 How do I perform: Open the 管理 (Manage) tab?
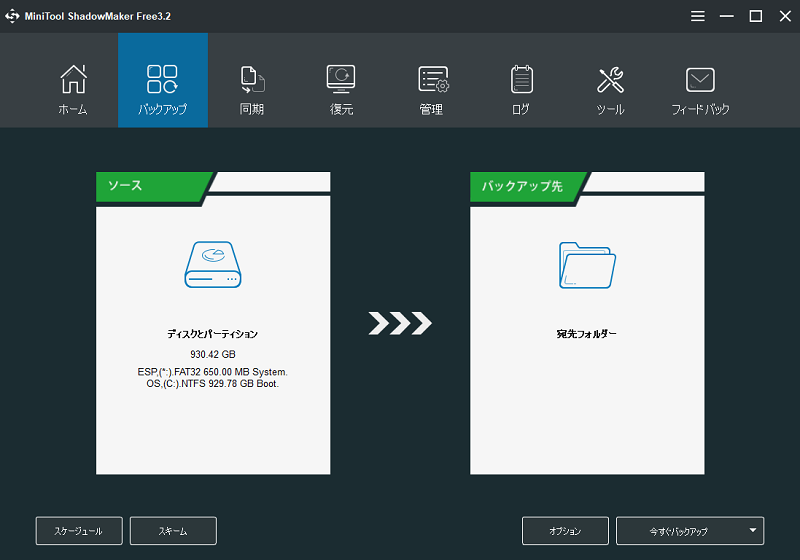click(431, 81)
